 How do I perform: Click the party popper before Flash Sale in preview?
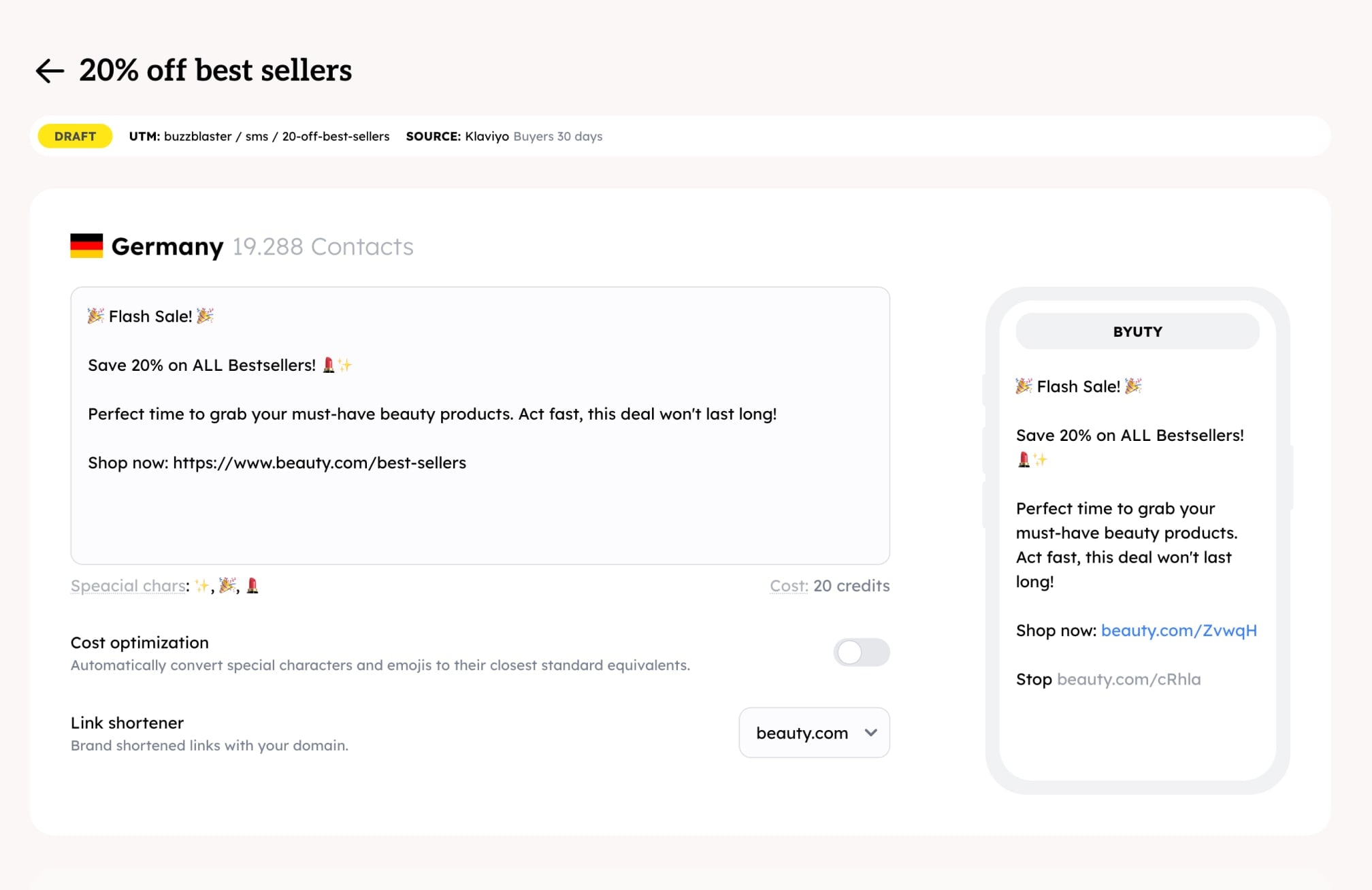click(1024, 386)
